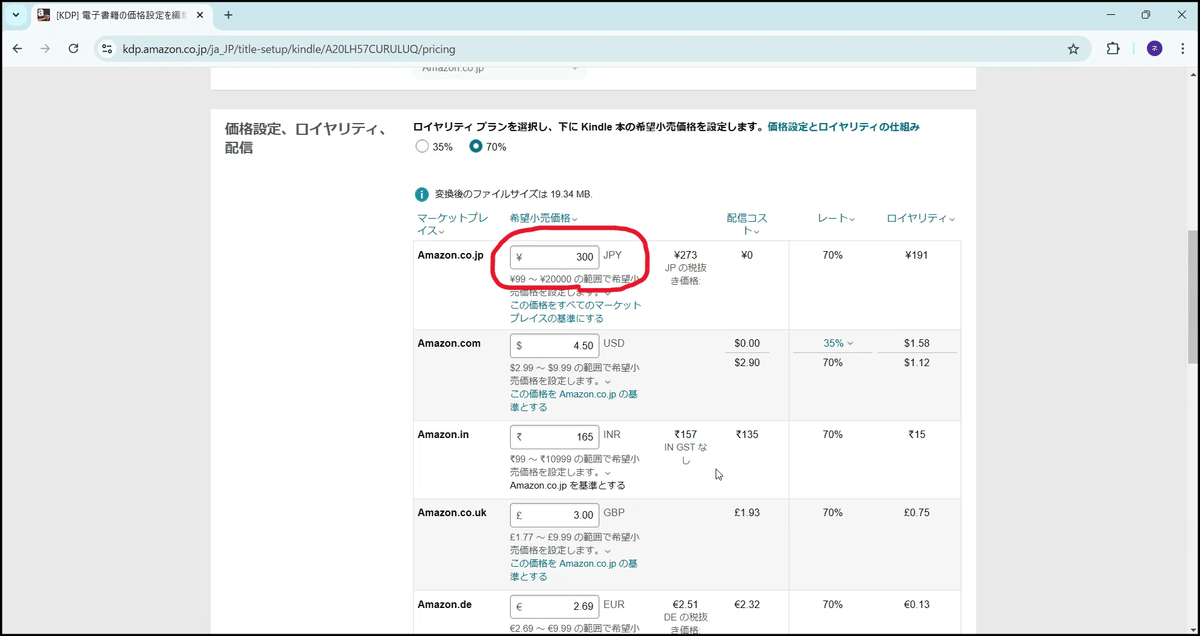Expand the 希望小売価格 column header
The height and width of the screenshot is (636, 1200).
544,218
